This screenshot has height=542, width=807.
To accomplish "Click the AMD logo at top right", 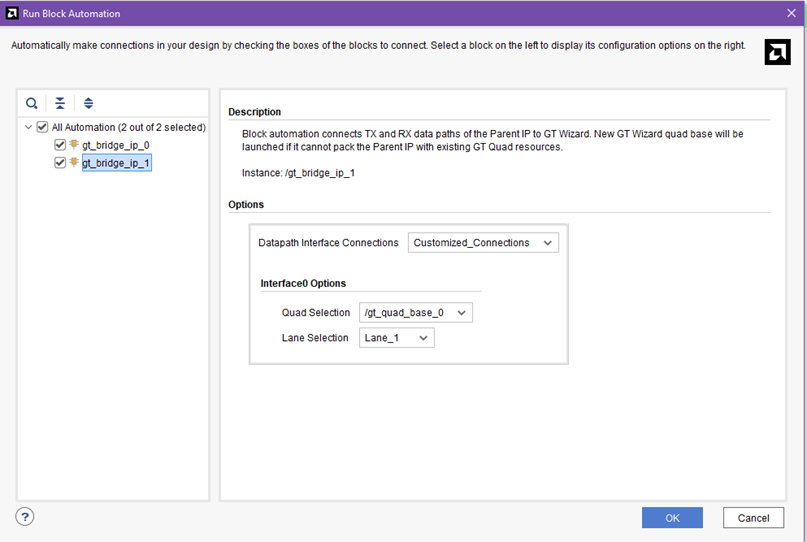I will 777,52.
